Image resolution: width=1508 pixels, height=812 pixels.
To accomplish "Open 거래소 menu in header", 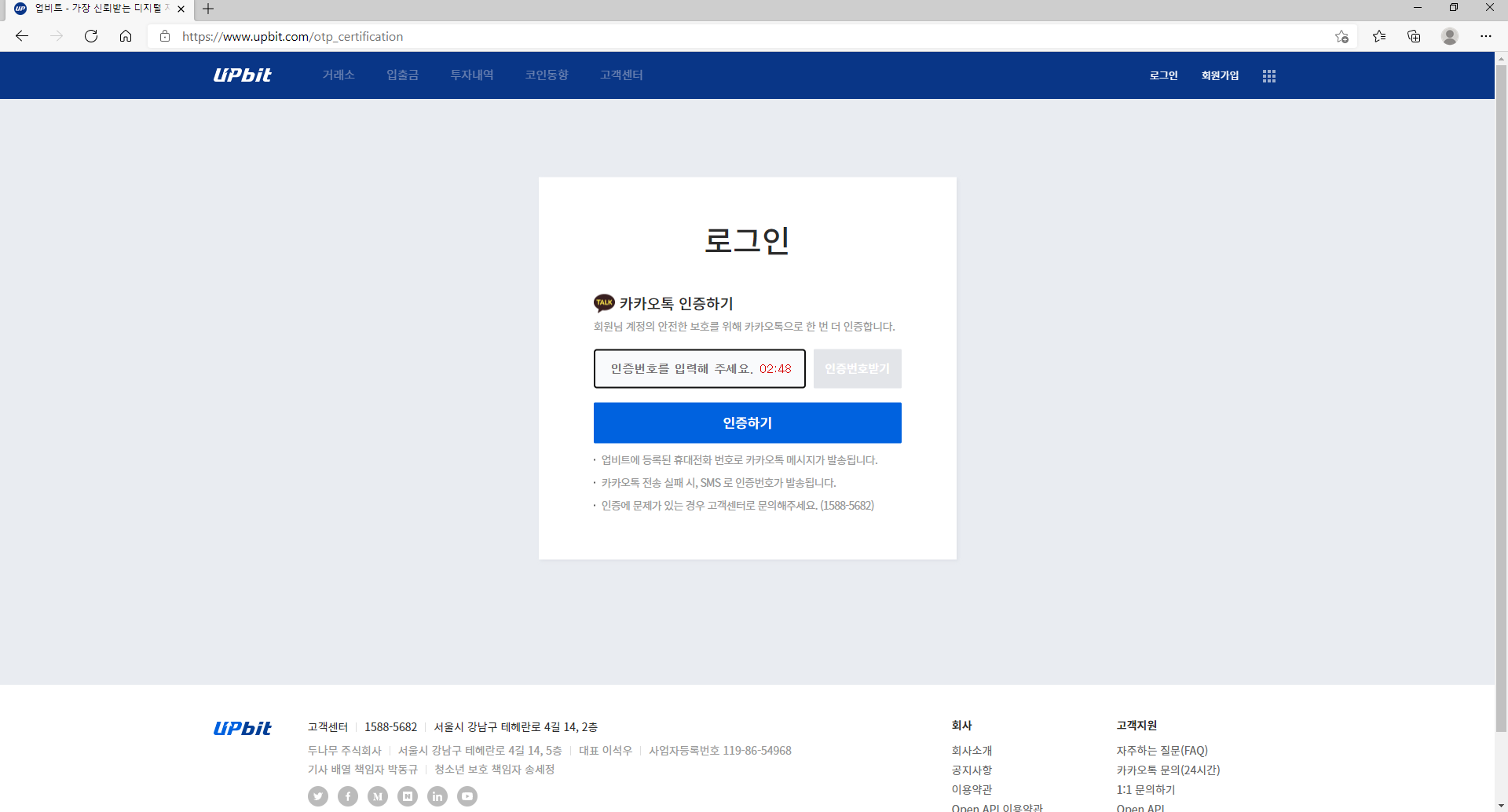I will [339, 75].
